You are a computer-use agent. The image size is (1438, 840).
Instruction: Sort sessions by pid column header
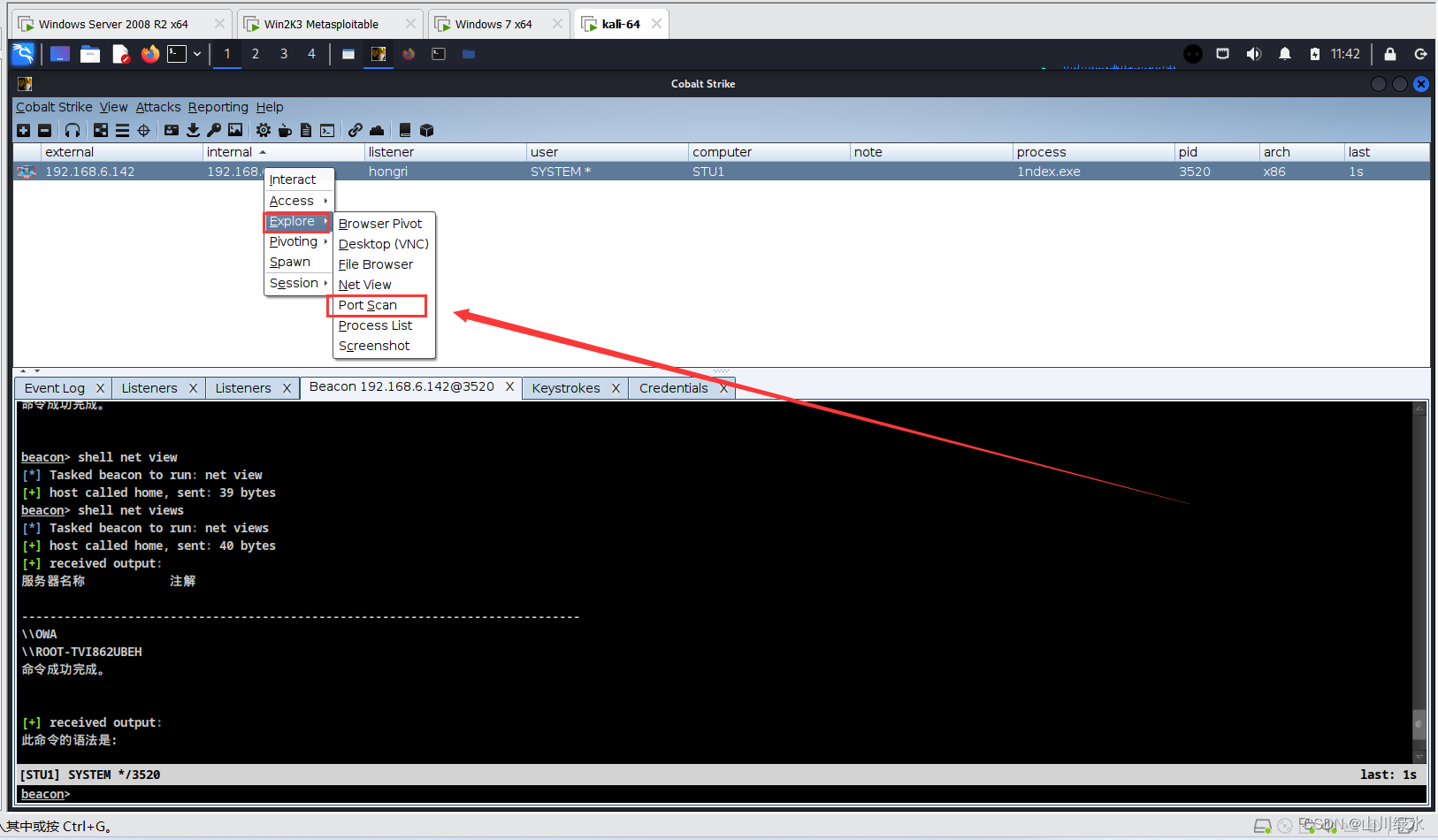click(x=1217, y=152)
